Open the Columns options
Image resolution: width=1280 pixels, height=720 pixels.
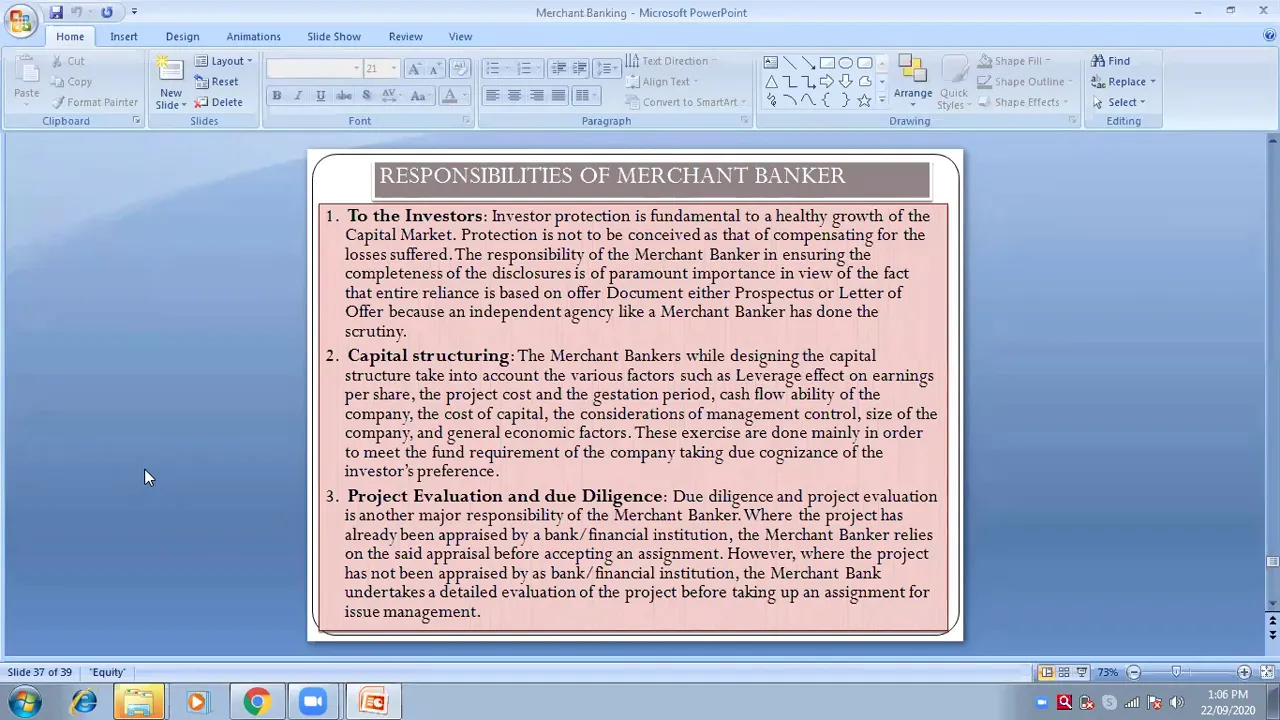pyautogui.click(x=585, y=96)
